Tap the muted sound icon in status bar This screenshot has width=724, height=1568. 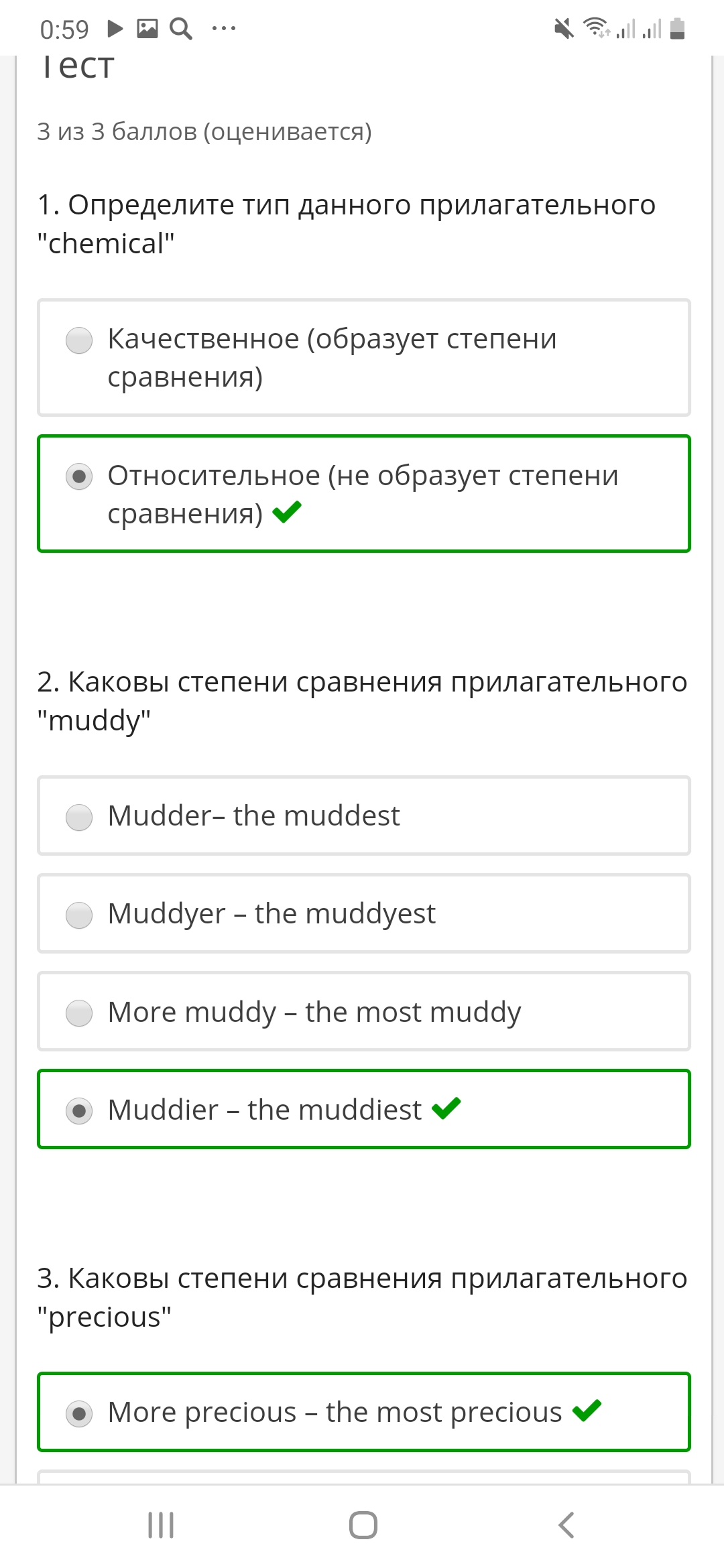click(564, 29)
